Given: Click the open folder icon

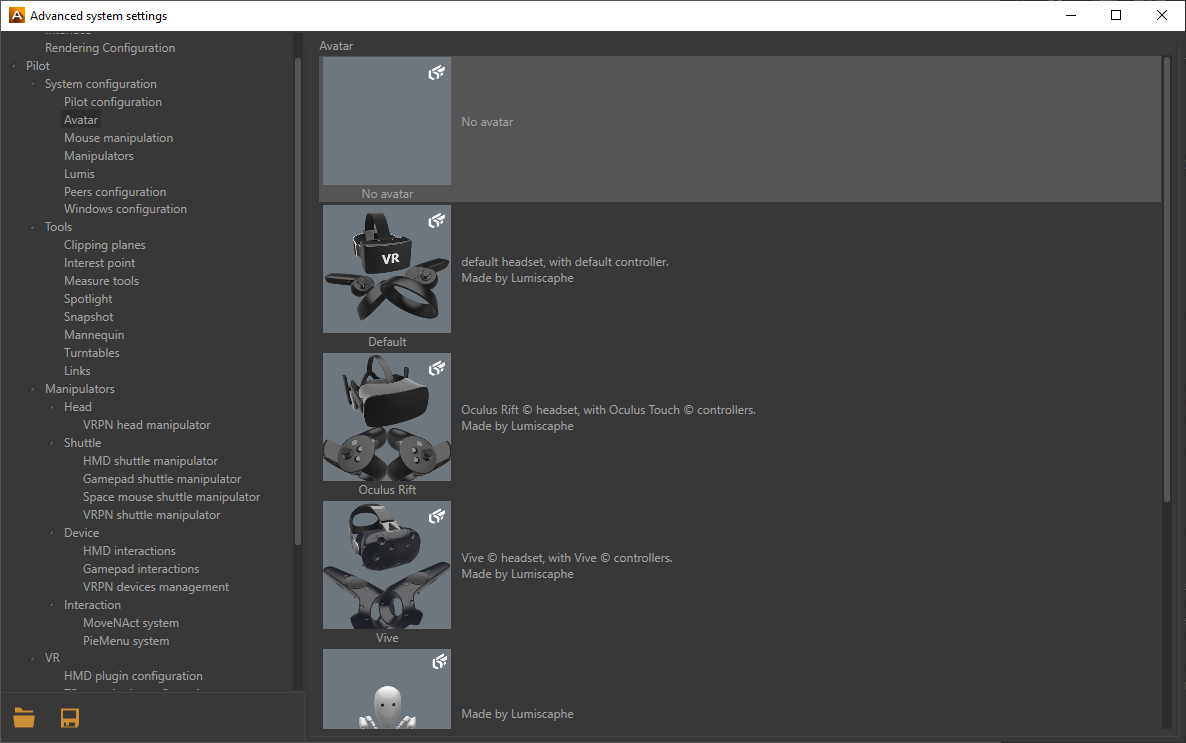Looking at the screenshot, I should (24, 717).
